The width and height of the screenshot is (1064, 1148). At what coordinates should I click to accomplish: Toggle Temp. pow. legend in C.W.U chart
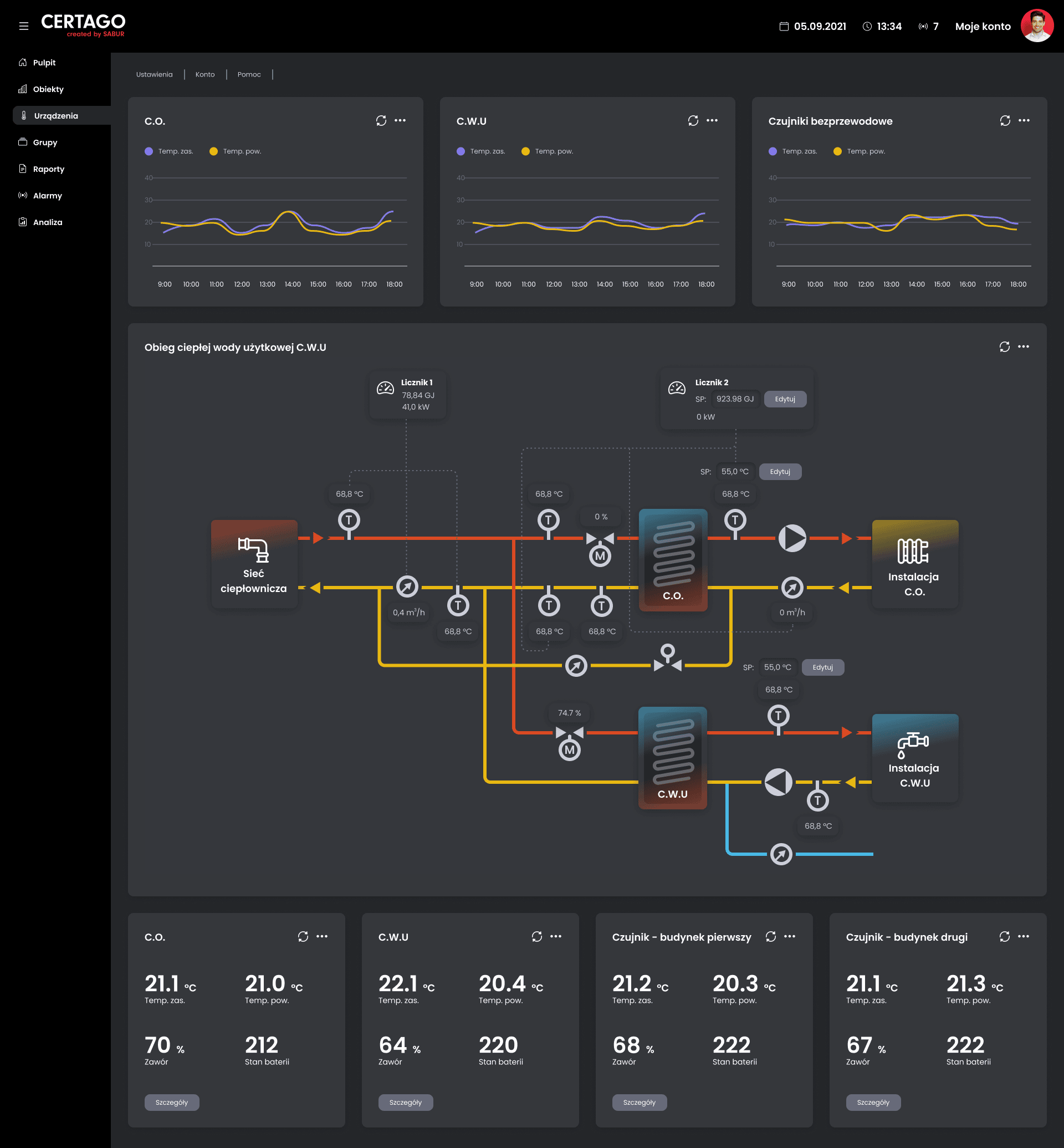point(547,151)
